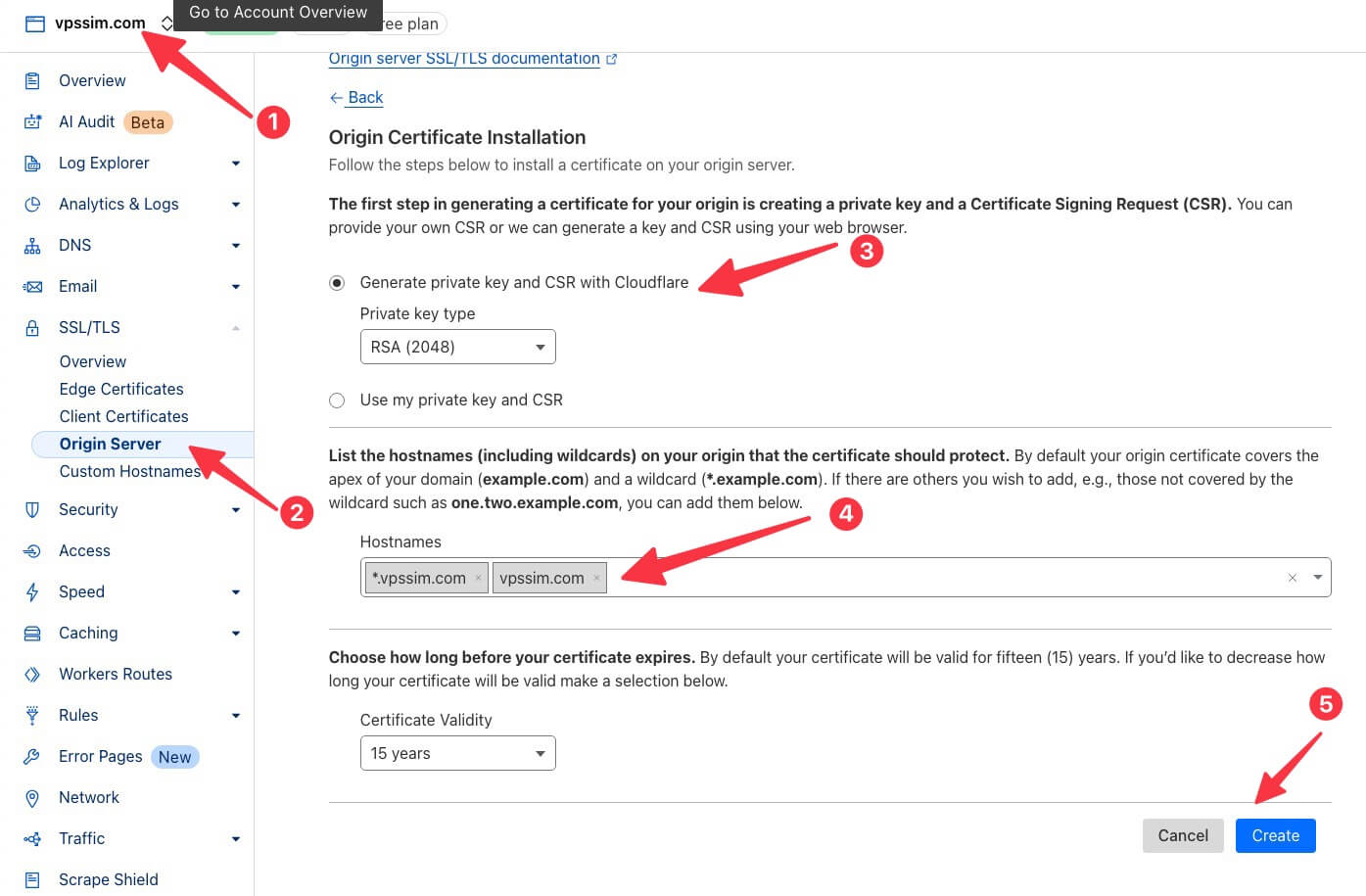This screenshot has height=896, width=1366.
Task: Expand the Speed menu arrow
Action: coord(236,592)
